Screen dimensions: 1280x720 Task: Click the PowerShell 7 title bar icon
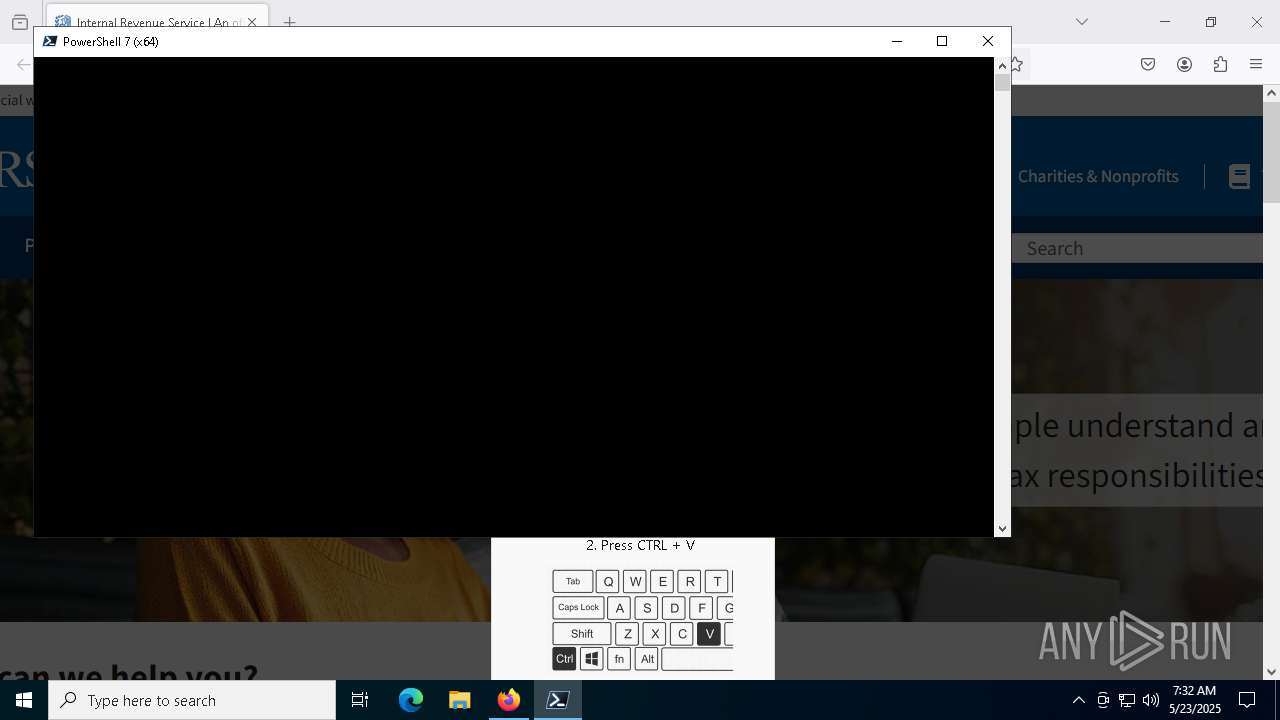(x=49, y=41)
